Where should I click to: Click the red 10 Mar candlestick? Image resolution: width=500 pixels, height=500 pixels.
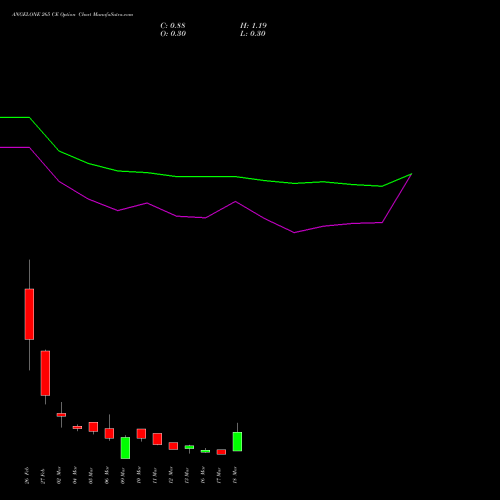[x=141, y=434]
